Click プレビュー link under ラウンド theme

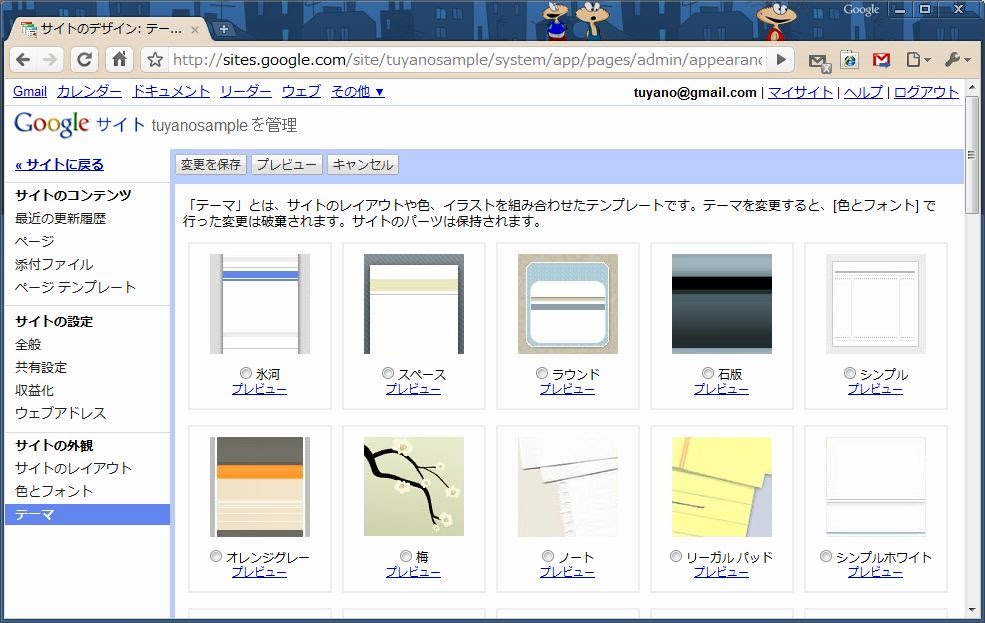pyautogui.click(x=567, y=389)
